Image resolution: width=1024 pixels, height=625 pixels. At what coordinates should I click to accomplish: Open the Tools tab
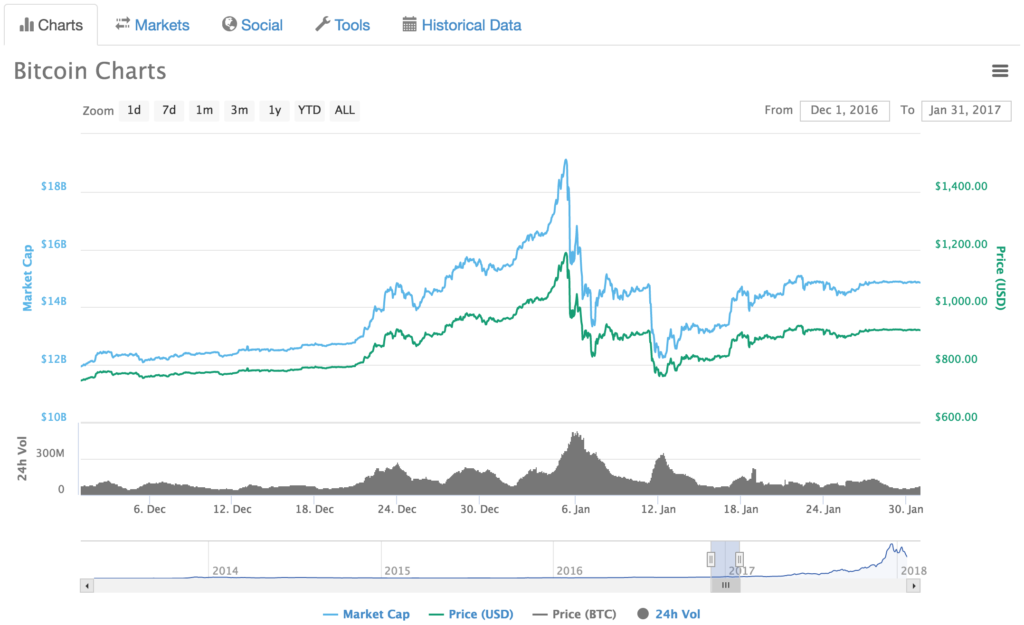coord(343,25)
